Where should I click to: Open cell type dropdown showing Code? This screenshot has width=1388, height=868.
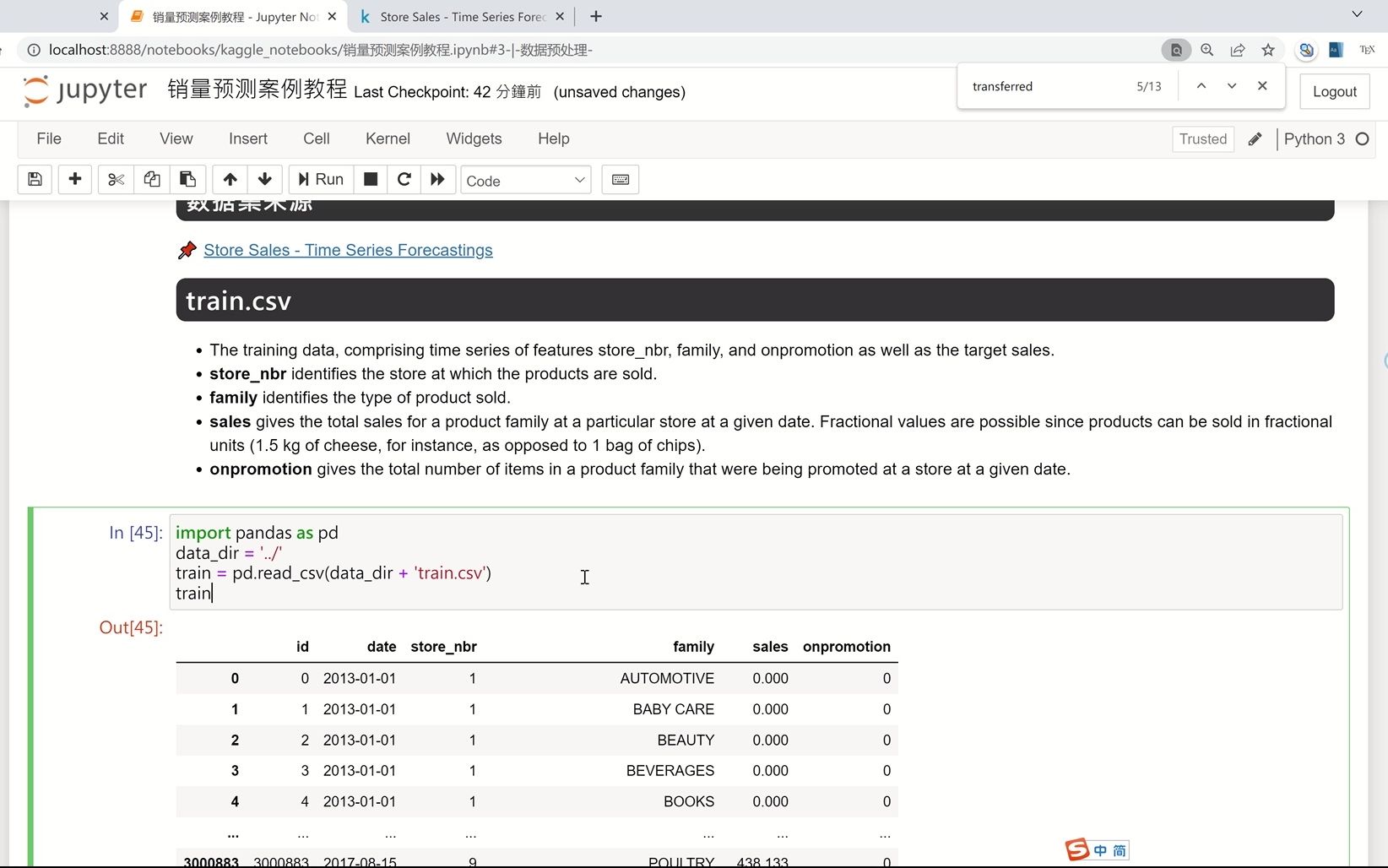(525, 180)
